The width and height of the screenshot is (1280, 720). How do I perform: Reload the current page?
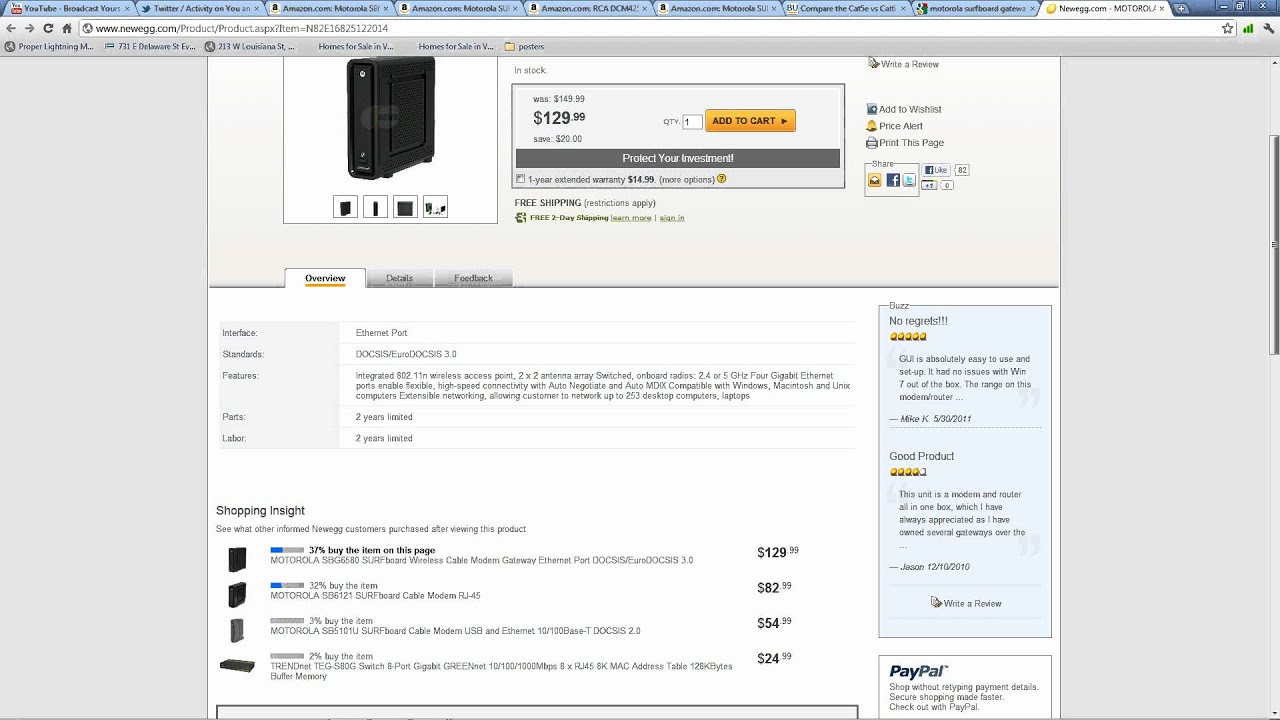pos(47,28)
